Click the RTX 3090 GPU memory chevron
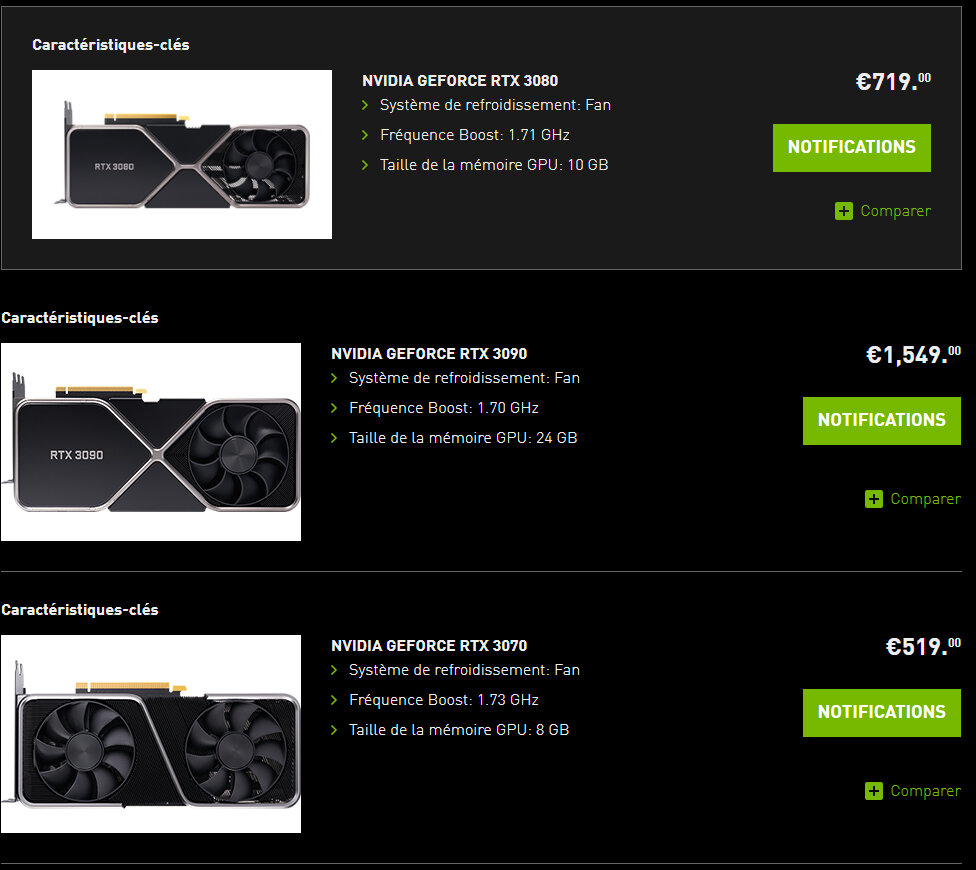The height and width of the screenshot is (870, 976). 335,438
